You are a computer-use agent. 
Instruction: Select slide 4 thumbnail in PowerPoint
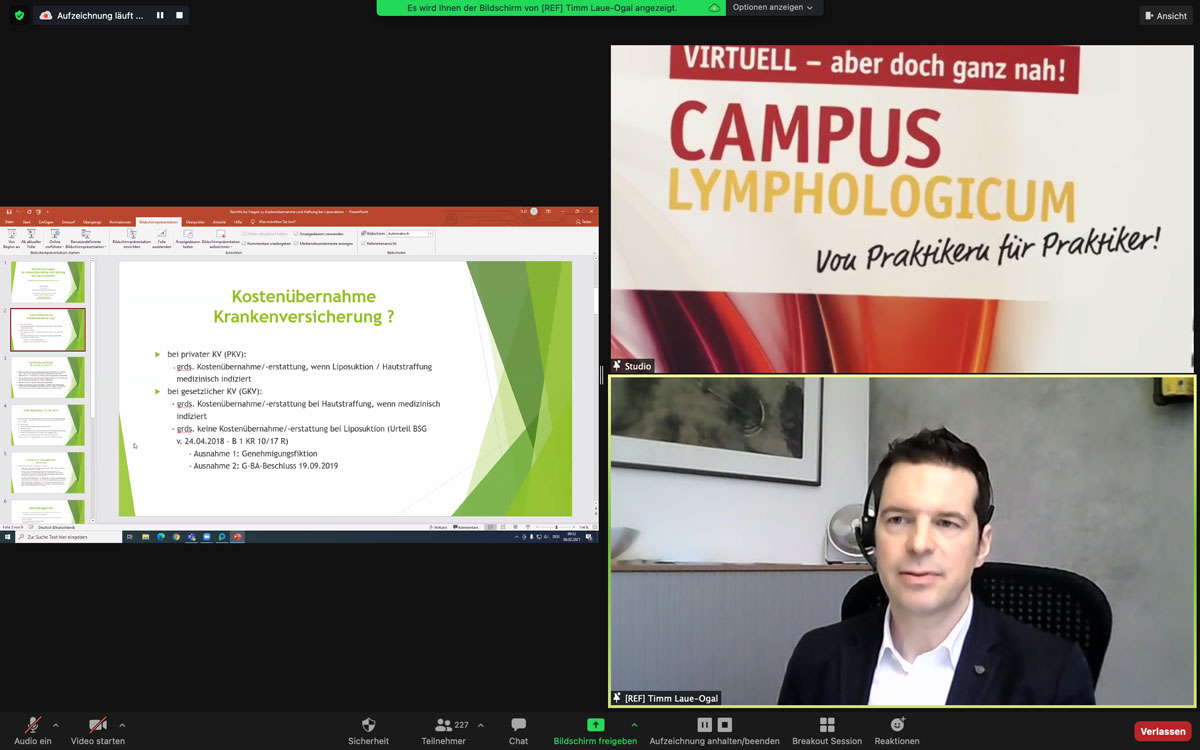tap(48, 425)
